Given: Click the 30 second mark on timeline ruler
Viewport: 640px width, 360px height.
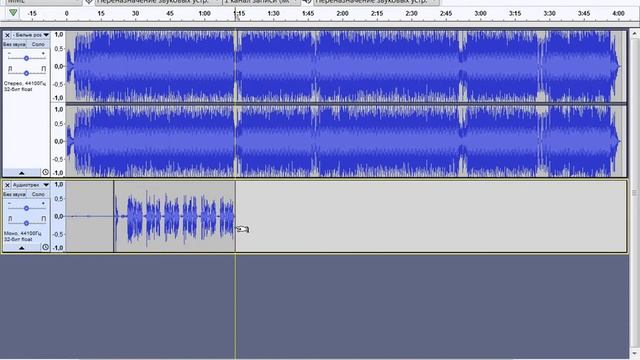Looking at the screenshot, I should click(136, 13).
